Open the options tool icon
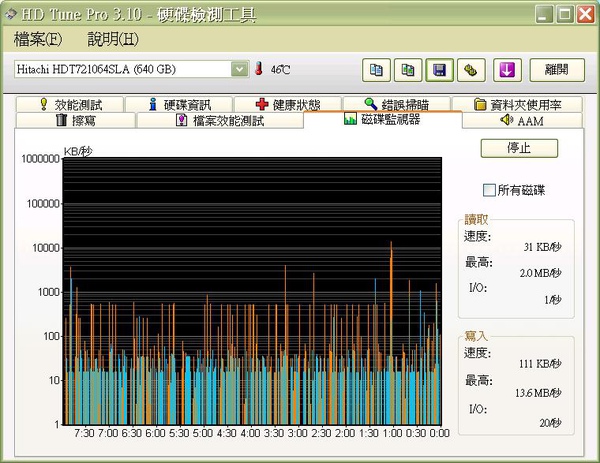The height and width of the screenshot is (463, 600). click(x=468, y=70)
